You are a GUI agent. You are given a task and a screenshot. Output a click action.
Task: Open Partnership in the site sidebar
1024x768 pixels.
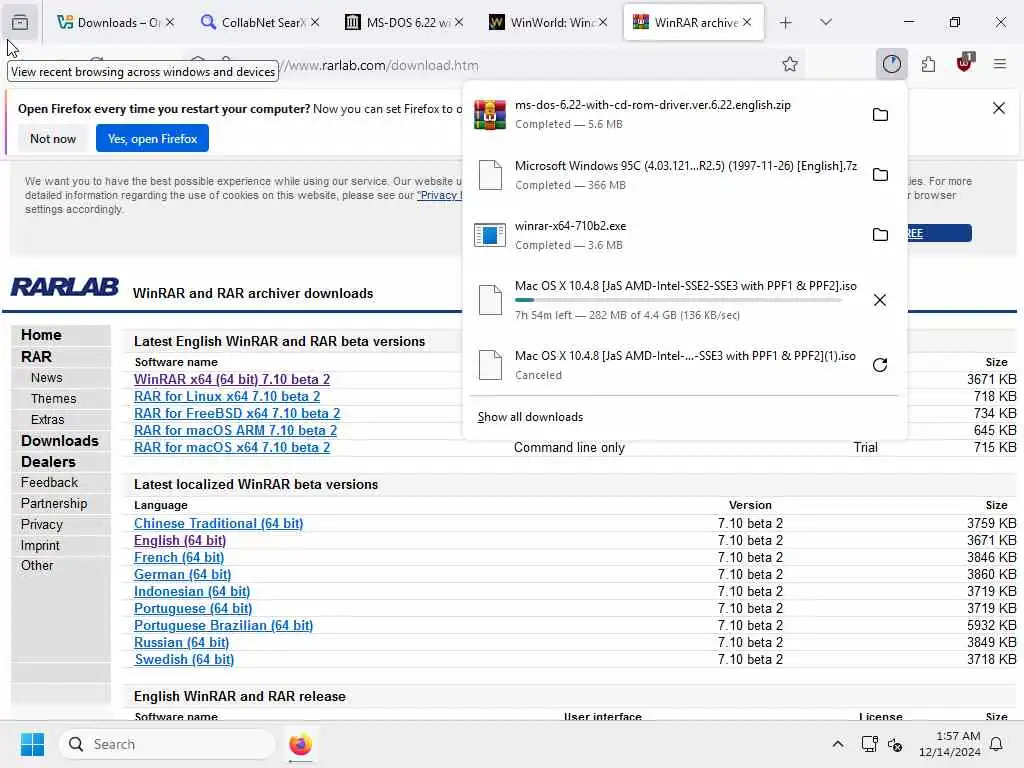tap(54, 504)
